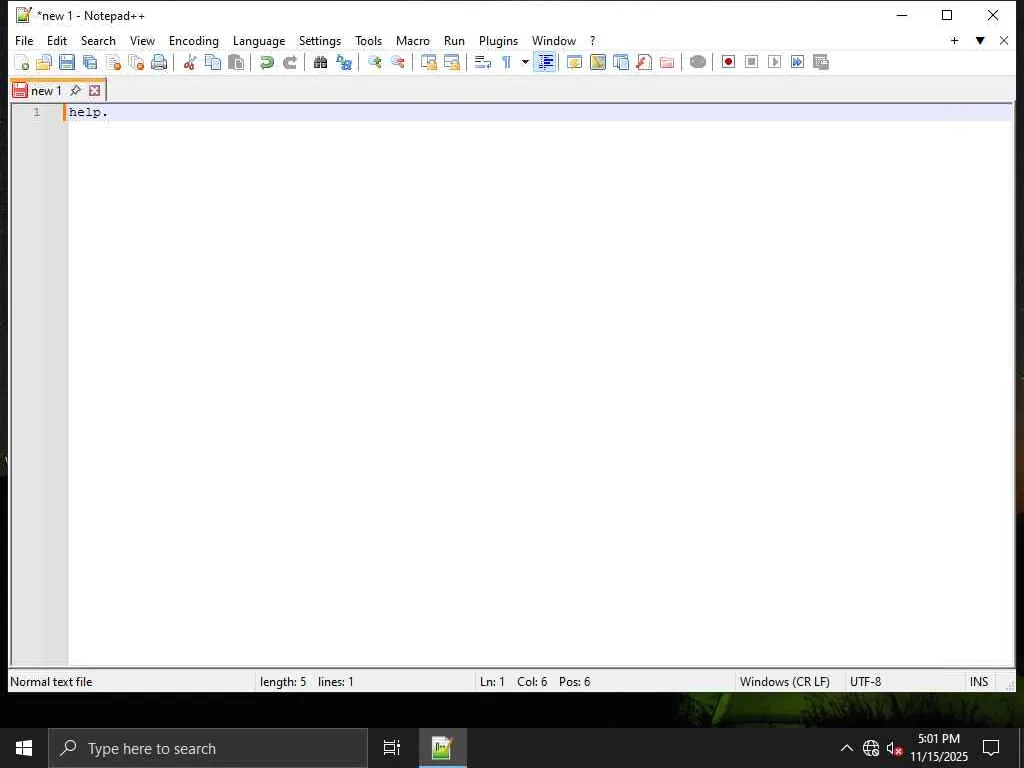Select the 'new 1' document tab

46,91
